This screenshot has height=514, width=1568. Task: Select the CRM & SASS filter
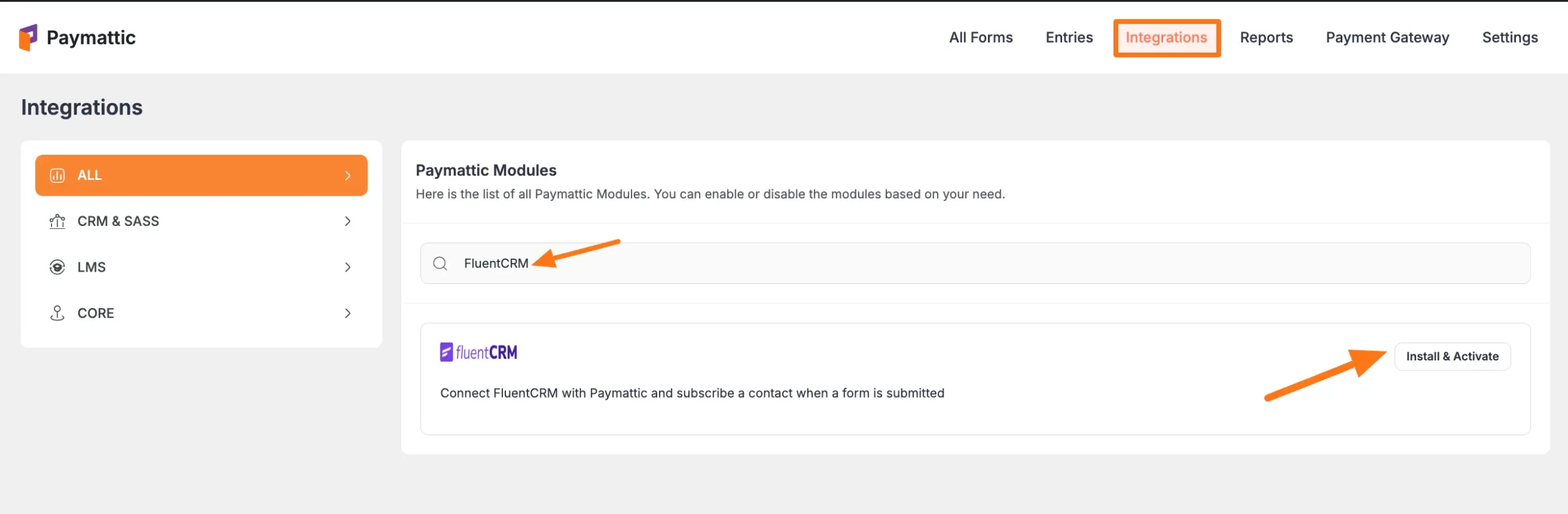click(118, 221)
